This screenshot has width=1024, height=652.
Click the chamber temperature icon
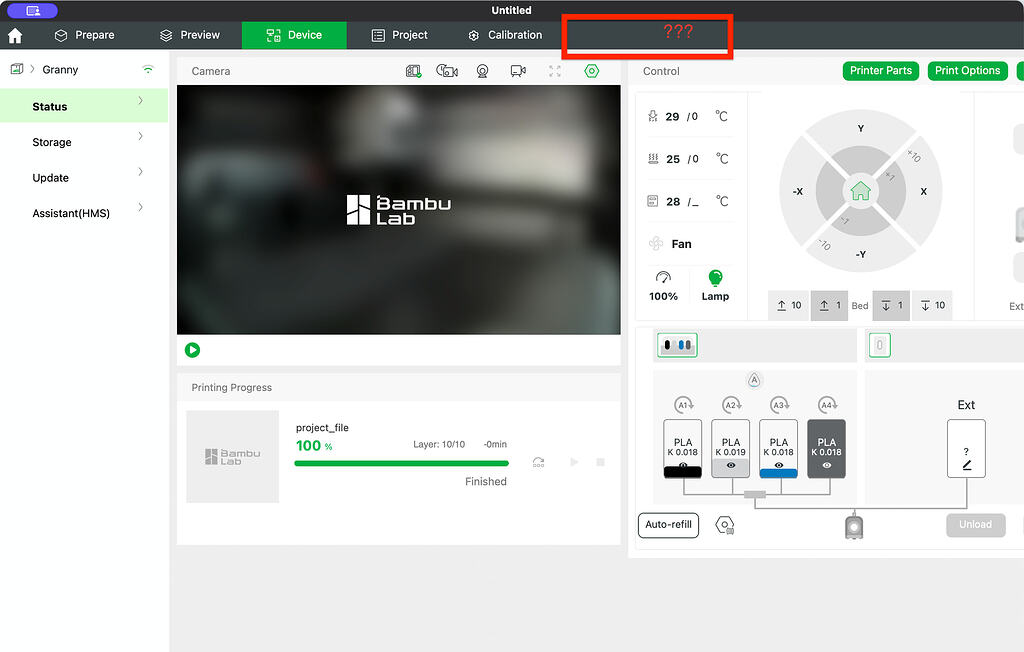(652, 201)
